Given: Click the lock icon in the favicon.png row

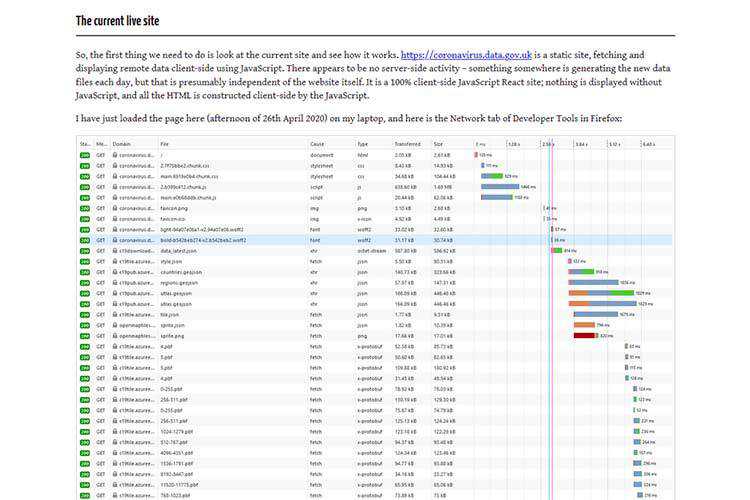Looking at the screenshot, I should click(x=115, y=208).
